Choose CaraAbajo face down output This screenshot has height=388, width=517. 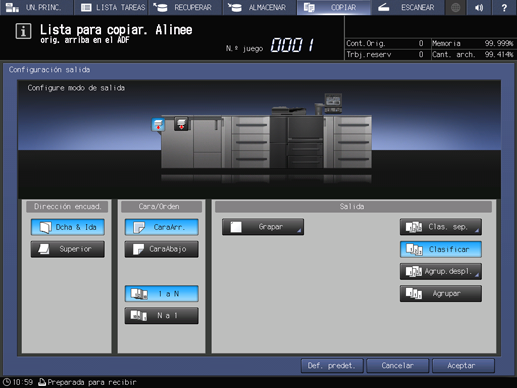tap(161, 249)
